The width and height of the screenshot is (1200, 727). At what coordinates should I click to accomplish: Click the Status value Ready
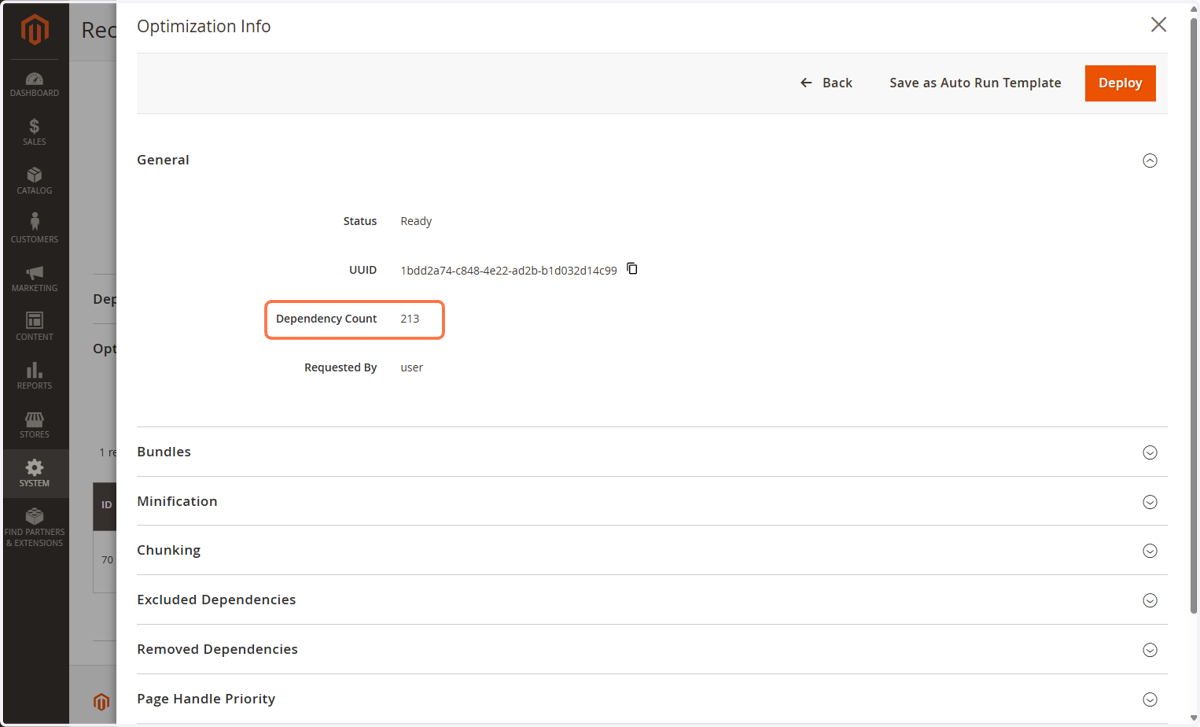[x=416, y=221]
